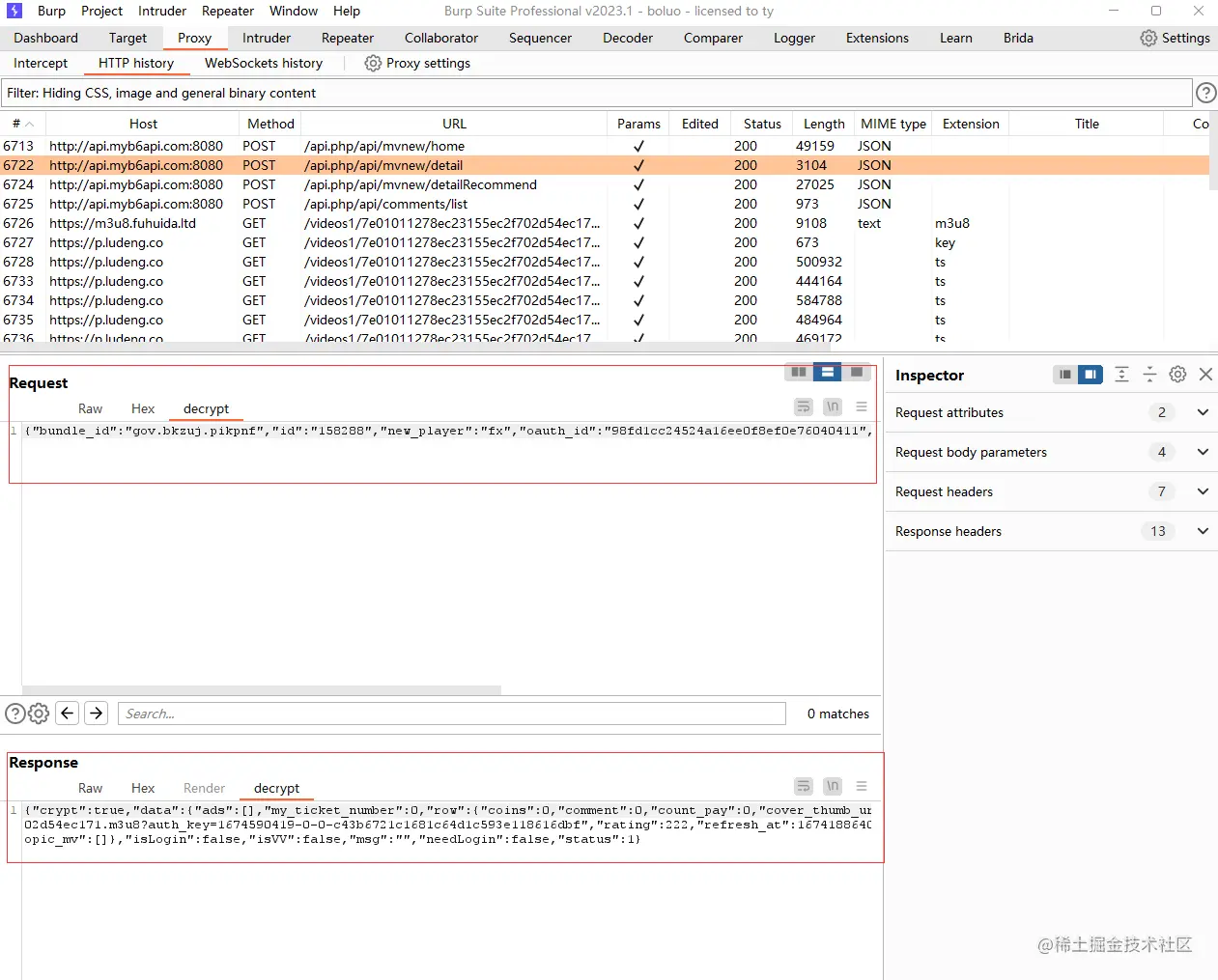Open the Window menu
Viewport: 1218px width, 980px height.
(294, 11)
